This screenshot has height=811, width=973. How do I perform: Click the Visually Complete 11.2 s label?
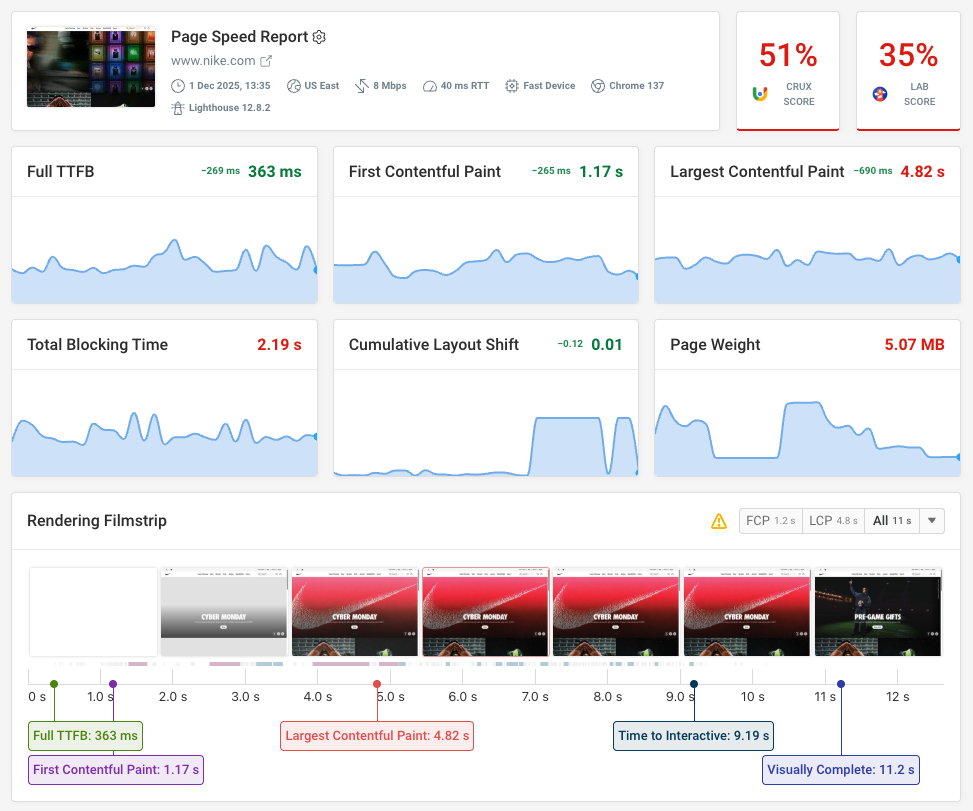(840, 769)
